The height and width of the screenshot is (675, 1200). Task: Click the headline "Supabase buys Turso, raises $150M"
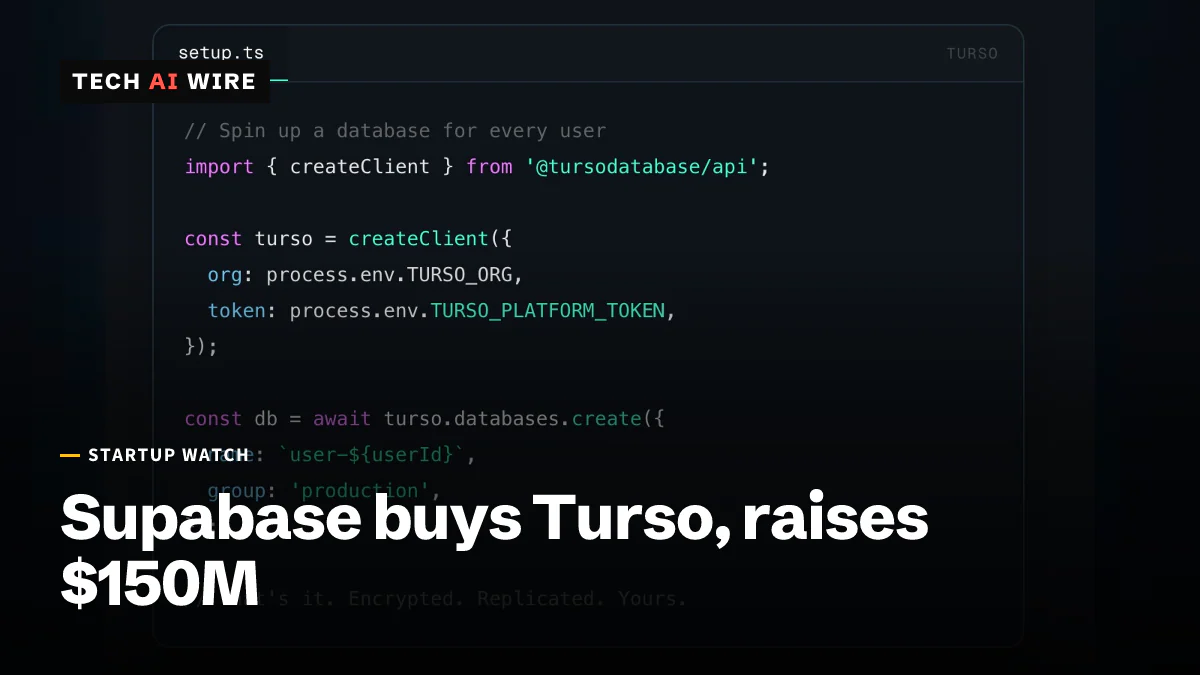[495, 551]
